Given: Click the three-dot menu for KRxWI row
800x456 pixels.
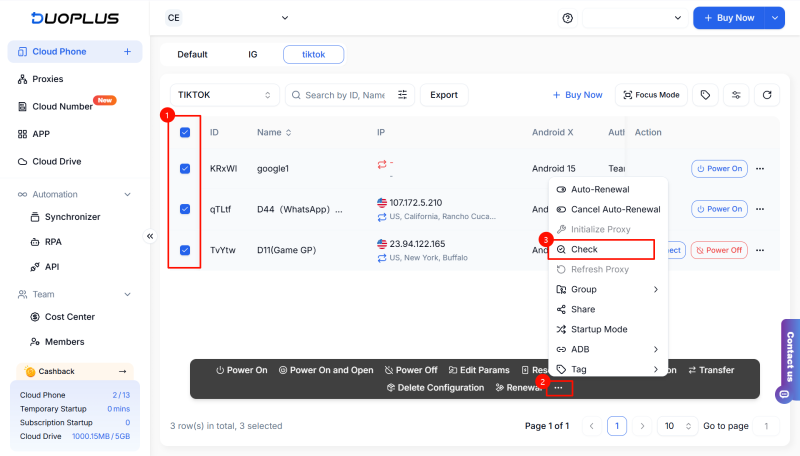Looking at the screenshot, I should 760,169.
